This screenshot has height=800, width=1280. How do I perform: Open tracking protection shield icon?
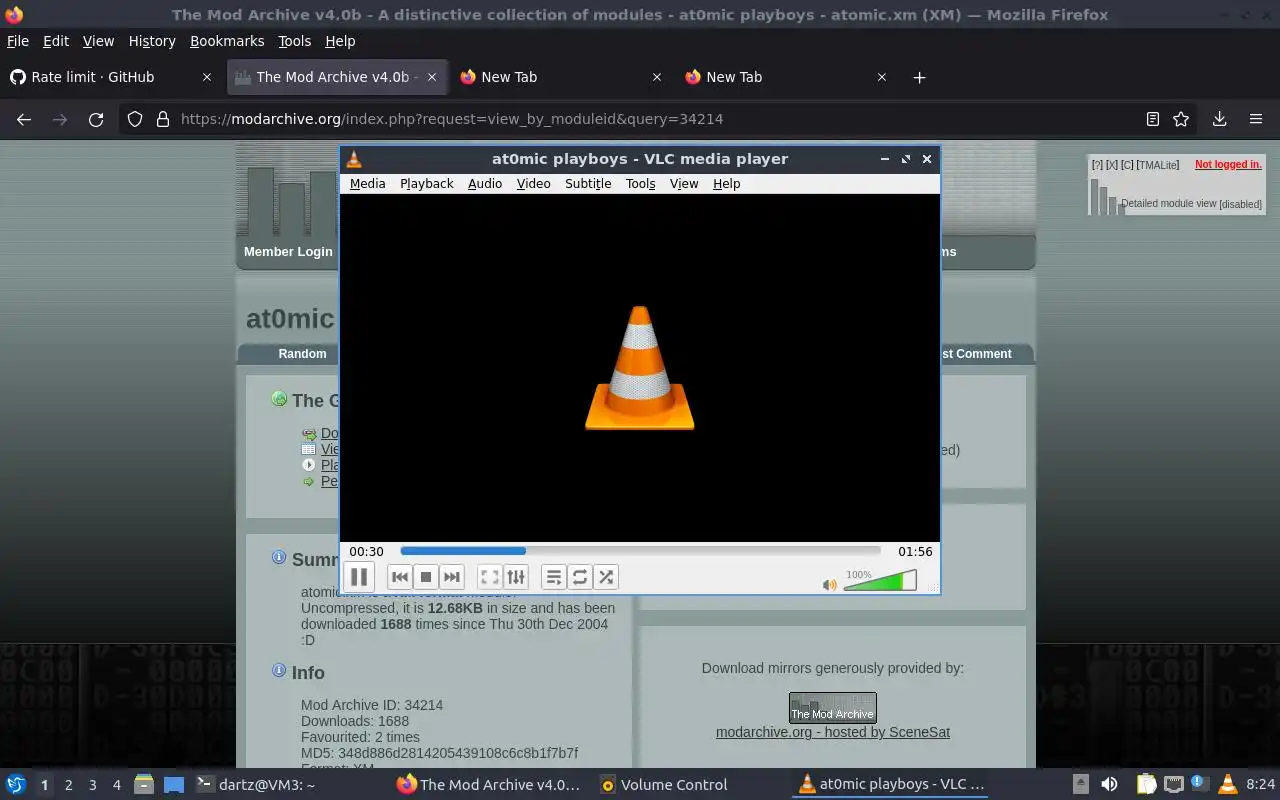coord(135,119)
